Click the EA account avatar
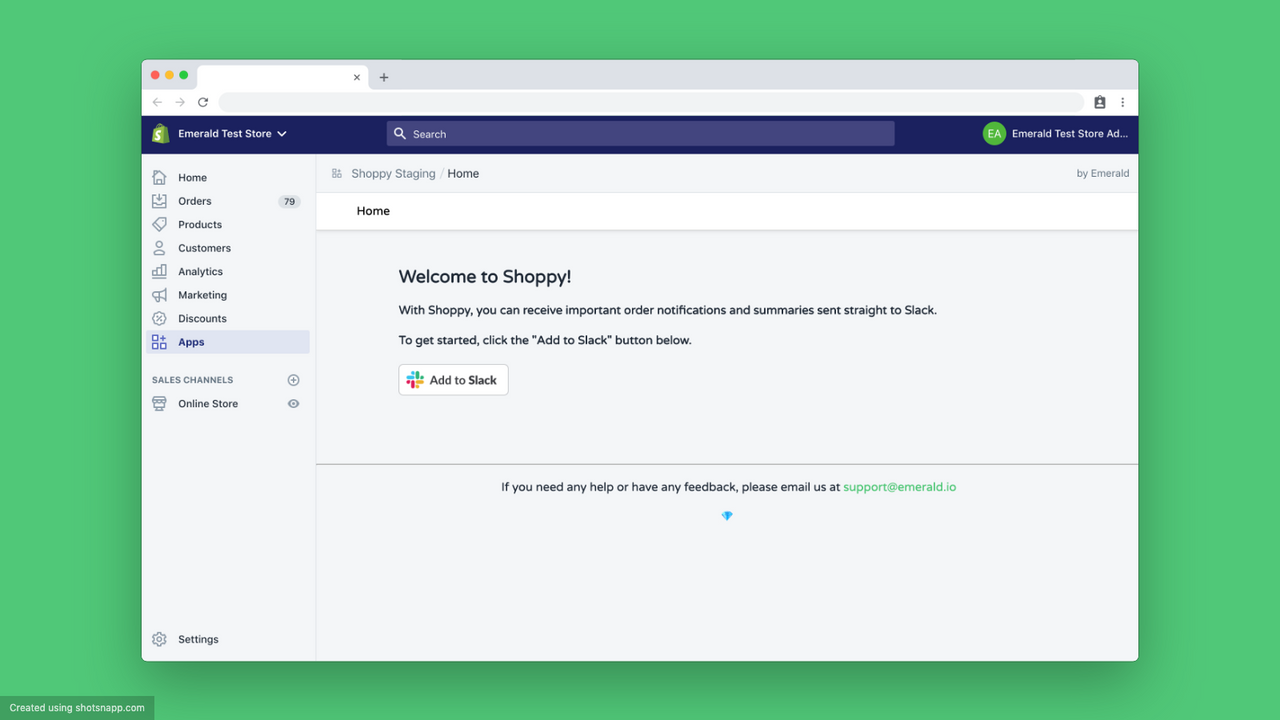The width and height of the screenshot is (1280, 720). tap(994, 133)
